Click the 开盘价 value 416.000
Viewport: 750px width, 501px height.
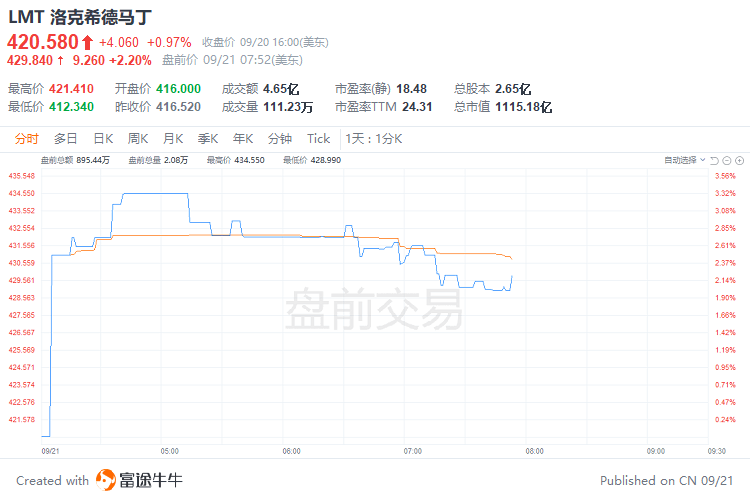click(x=178, y=89)
